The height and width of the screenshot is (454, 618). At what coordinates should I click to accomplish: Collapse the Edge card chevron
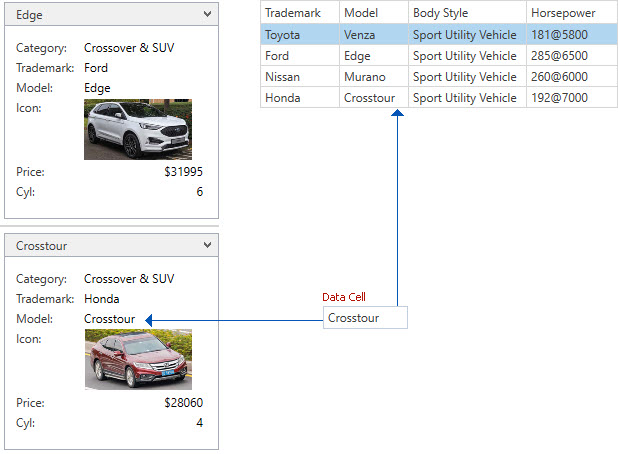pos(207,14)
